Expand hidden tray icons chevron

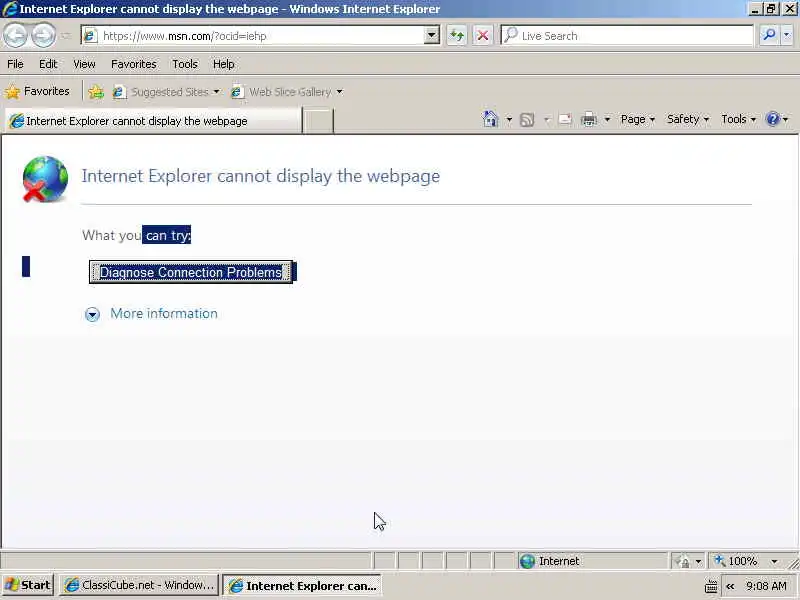coord(730,586)
